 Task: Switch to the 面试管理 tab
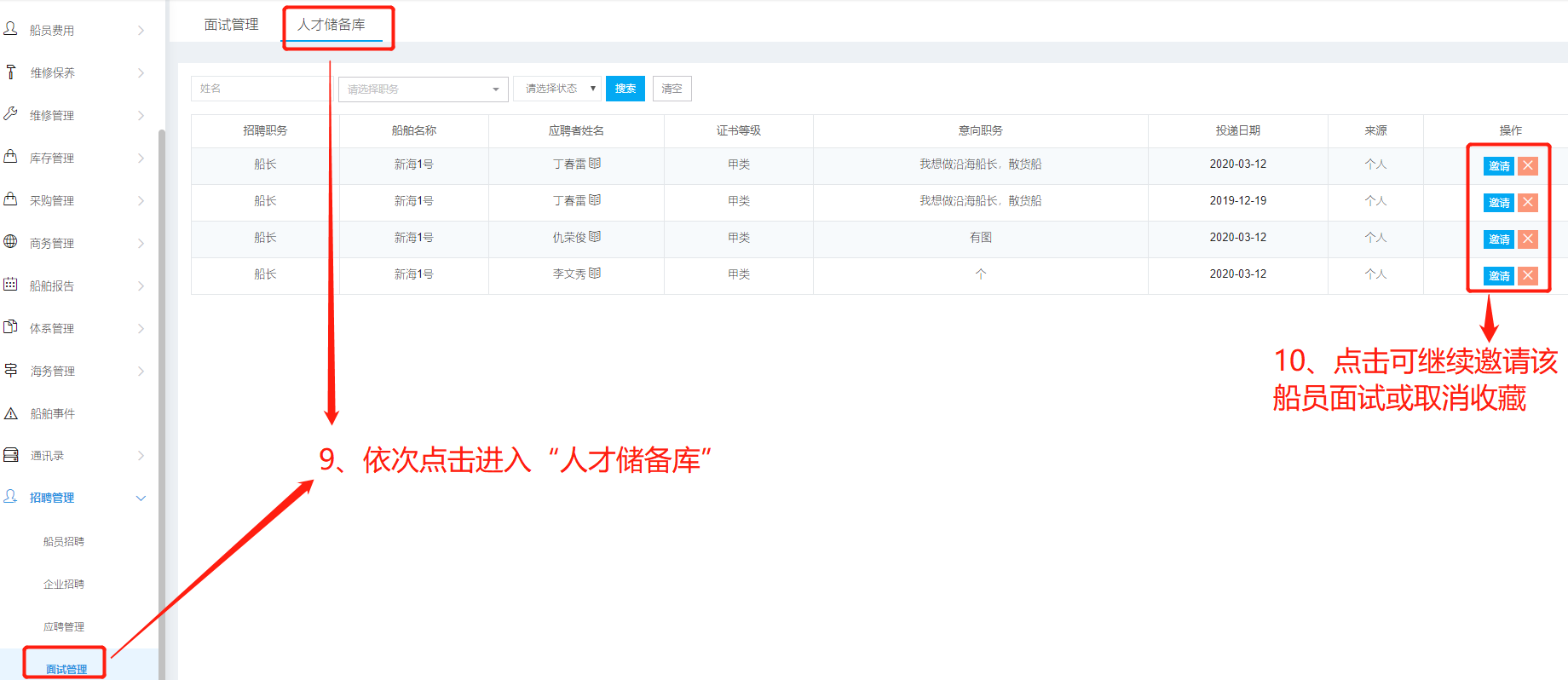[x=231, y=25]
